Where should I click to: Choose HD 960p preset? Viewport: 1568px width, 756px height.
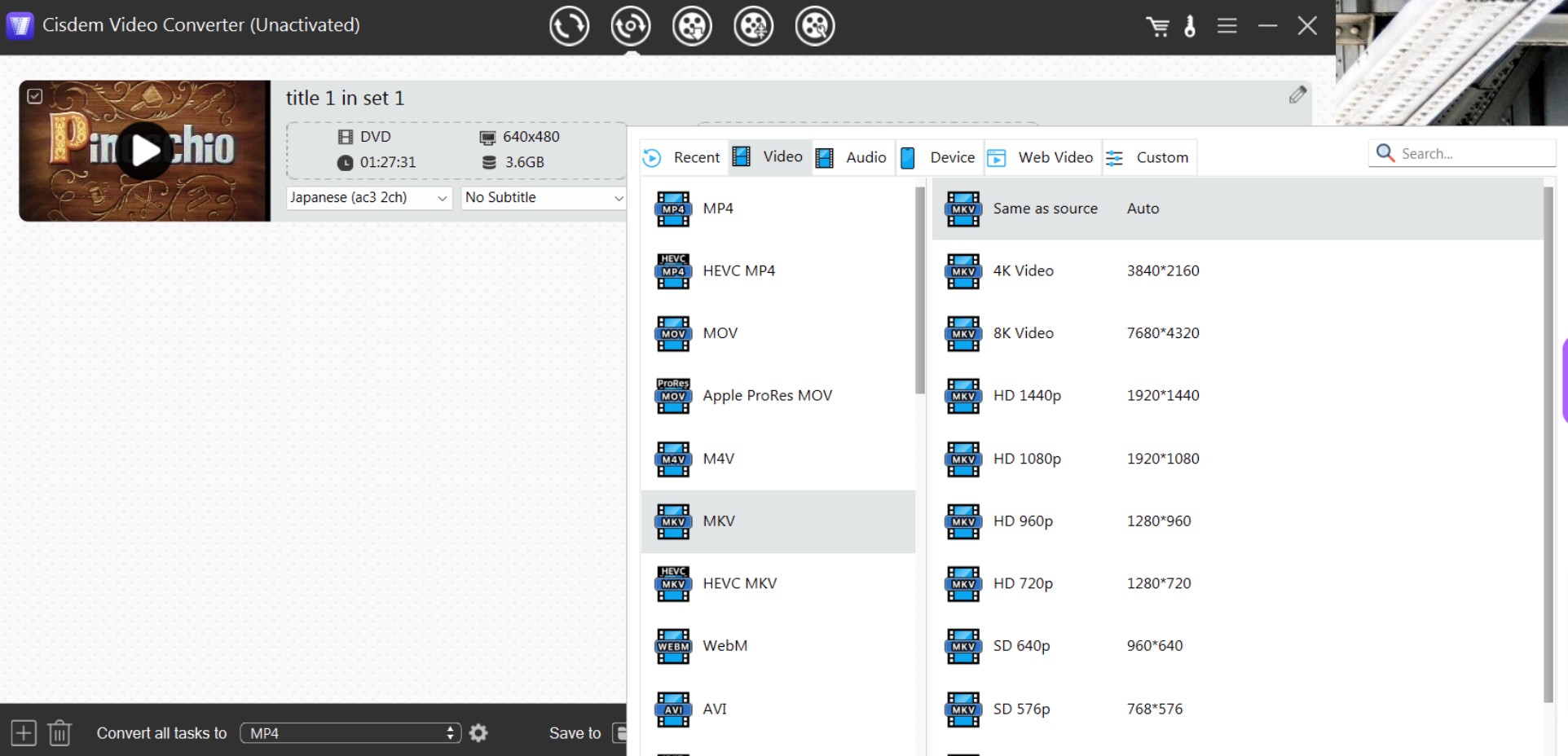pyautogui.click(x=1237, y=521)
